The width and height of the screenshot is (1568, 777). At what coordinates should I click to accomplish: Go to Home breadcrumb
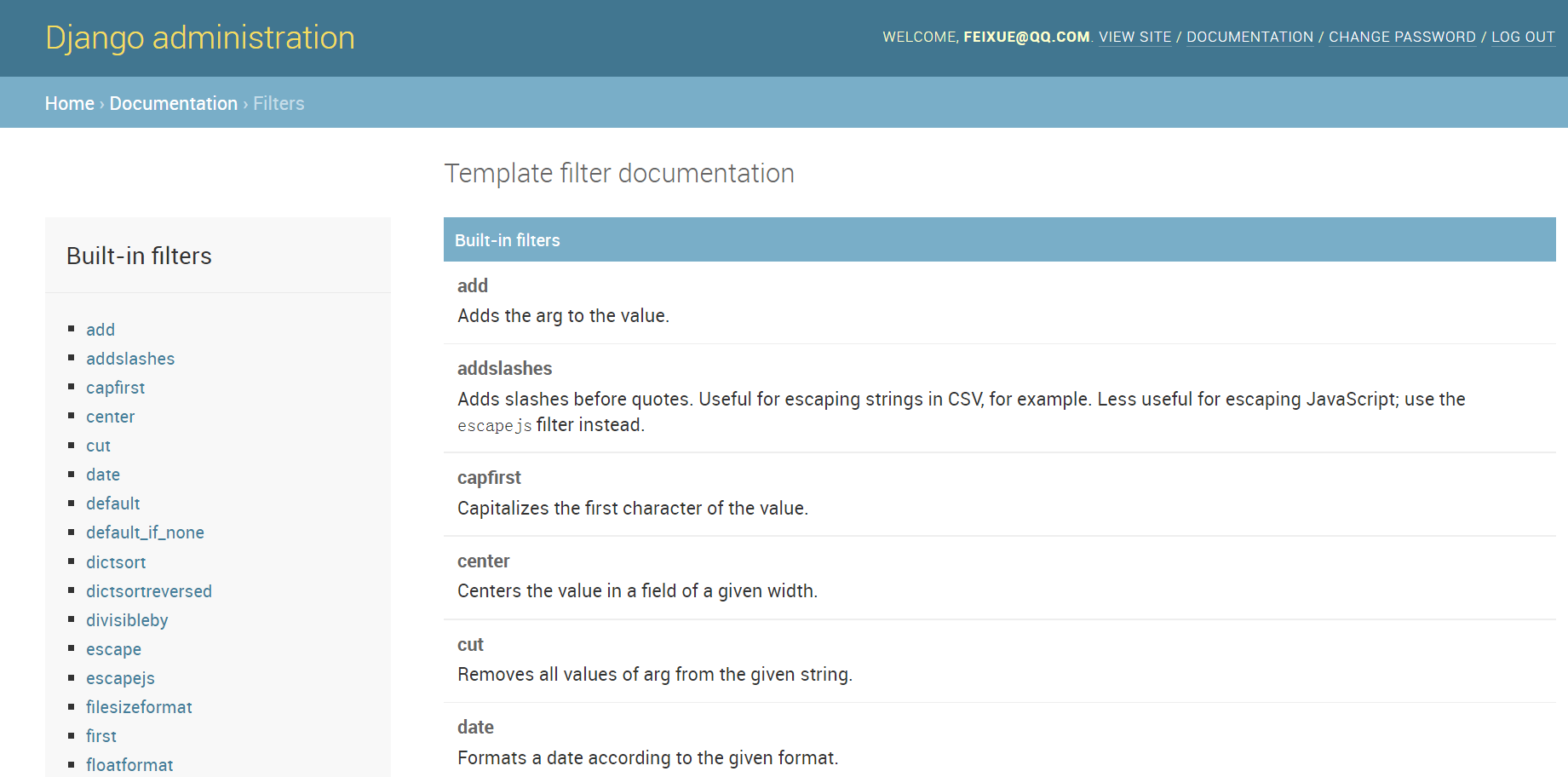(70, 103)
